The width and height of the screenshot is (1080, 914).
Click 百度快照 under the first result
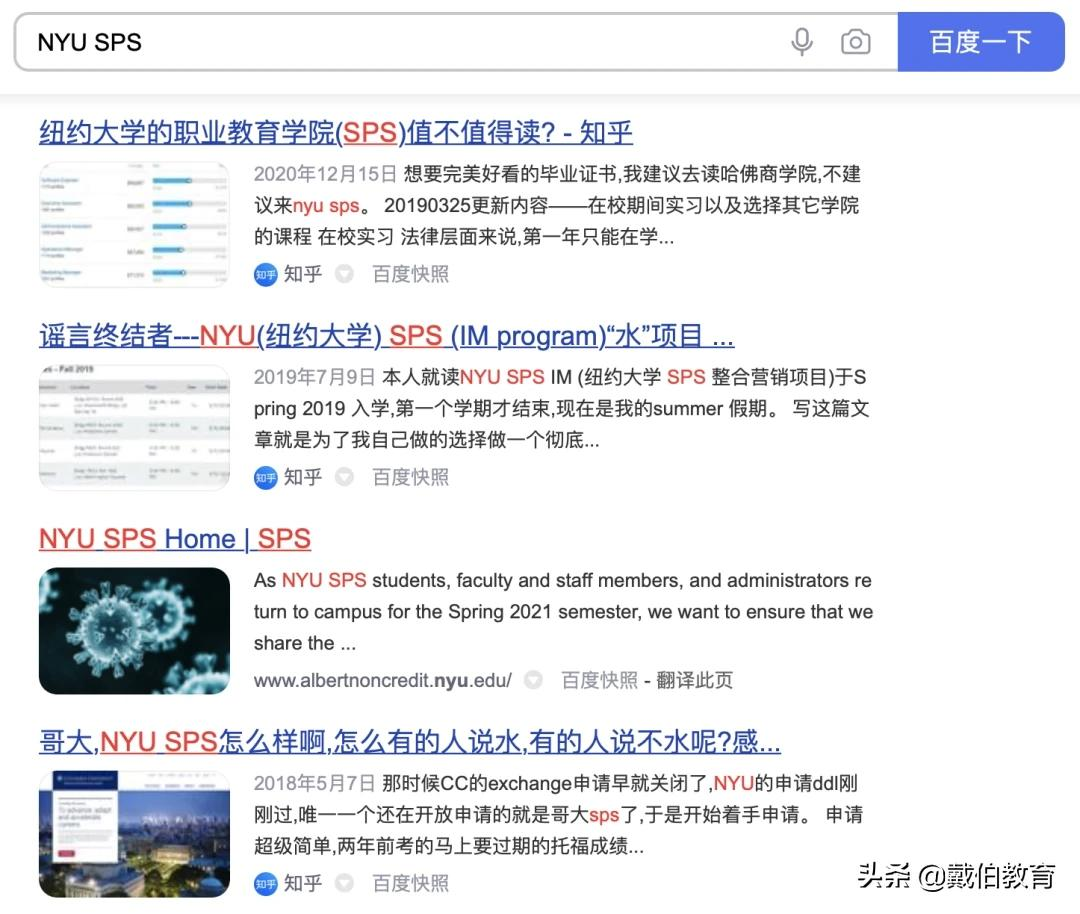[410, 273]
